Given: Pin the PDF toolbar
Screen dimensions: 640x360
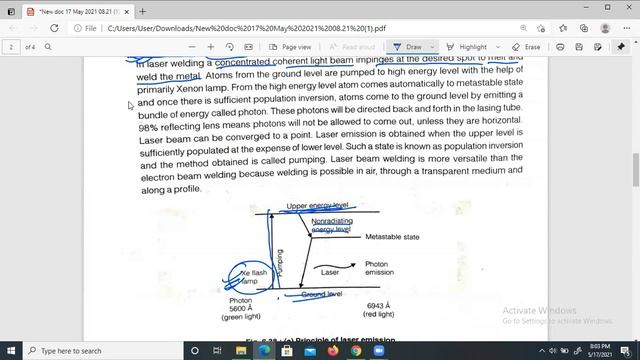Looking at the screenshot, I should pos(621,47).
